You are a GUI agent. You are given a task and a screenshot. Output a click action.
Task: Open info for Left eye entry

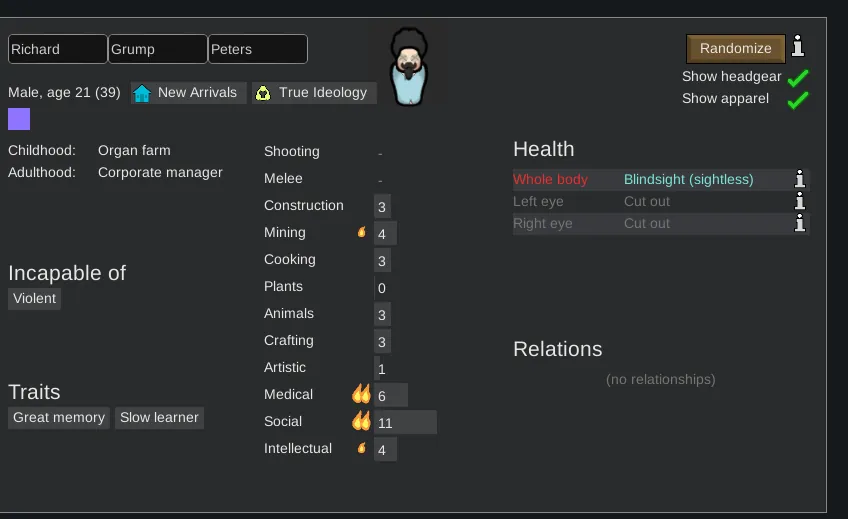pyautogui.click(x=799, y=202)
